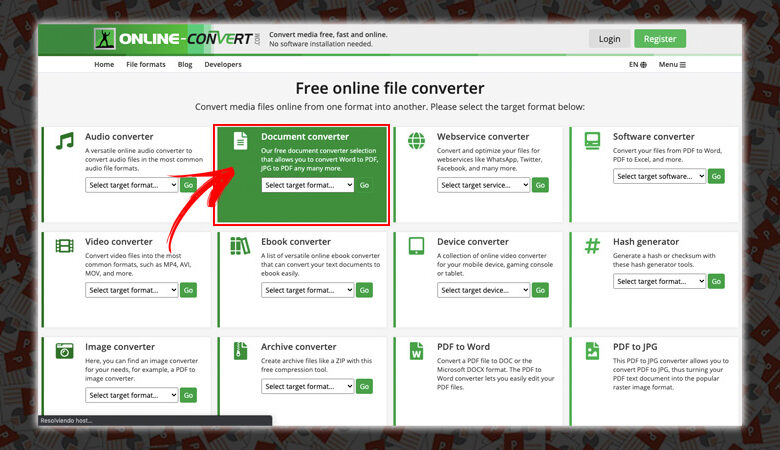The image size is (780, 450).
Task: Open the Webservice converter heading link
Action: 483,137
